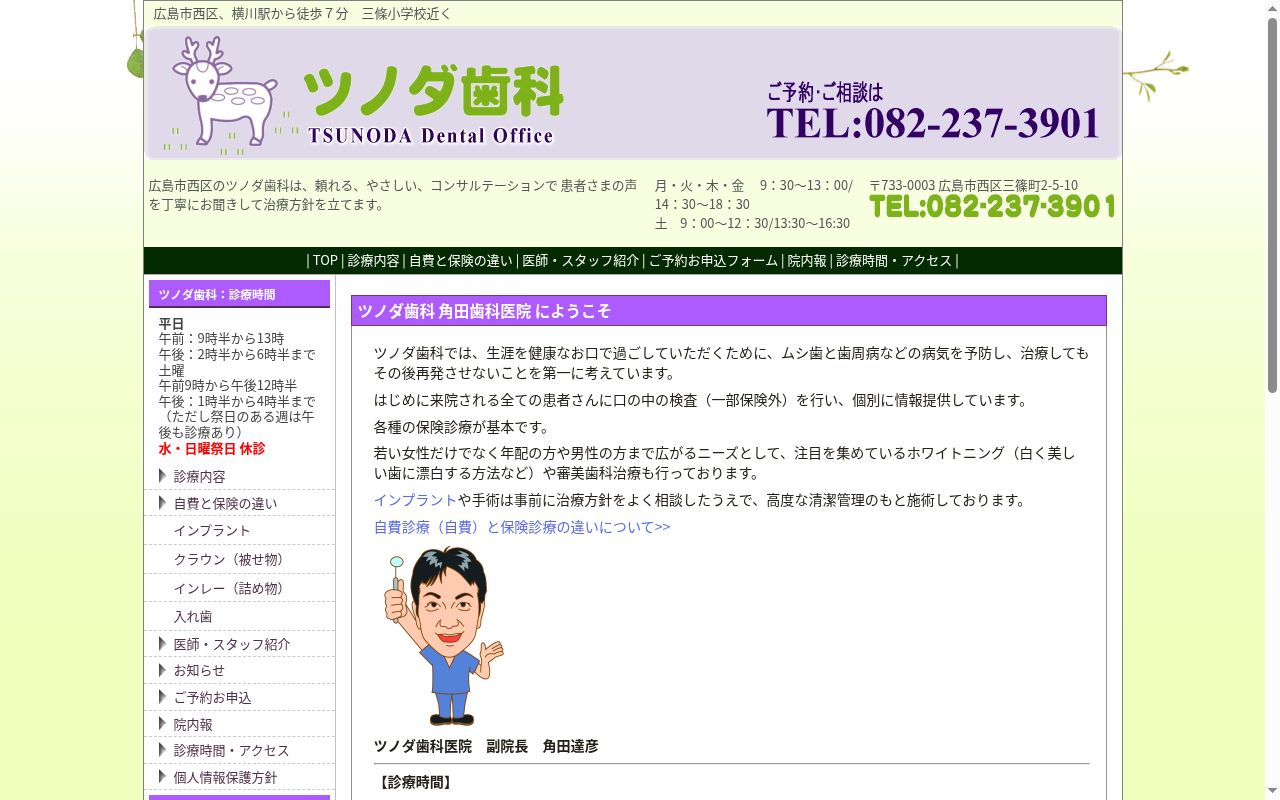Open sidebar link 自費と保険の違い
This screenshot has height=800, width=1280.
click(225, 504)
